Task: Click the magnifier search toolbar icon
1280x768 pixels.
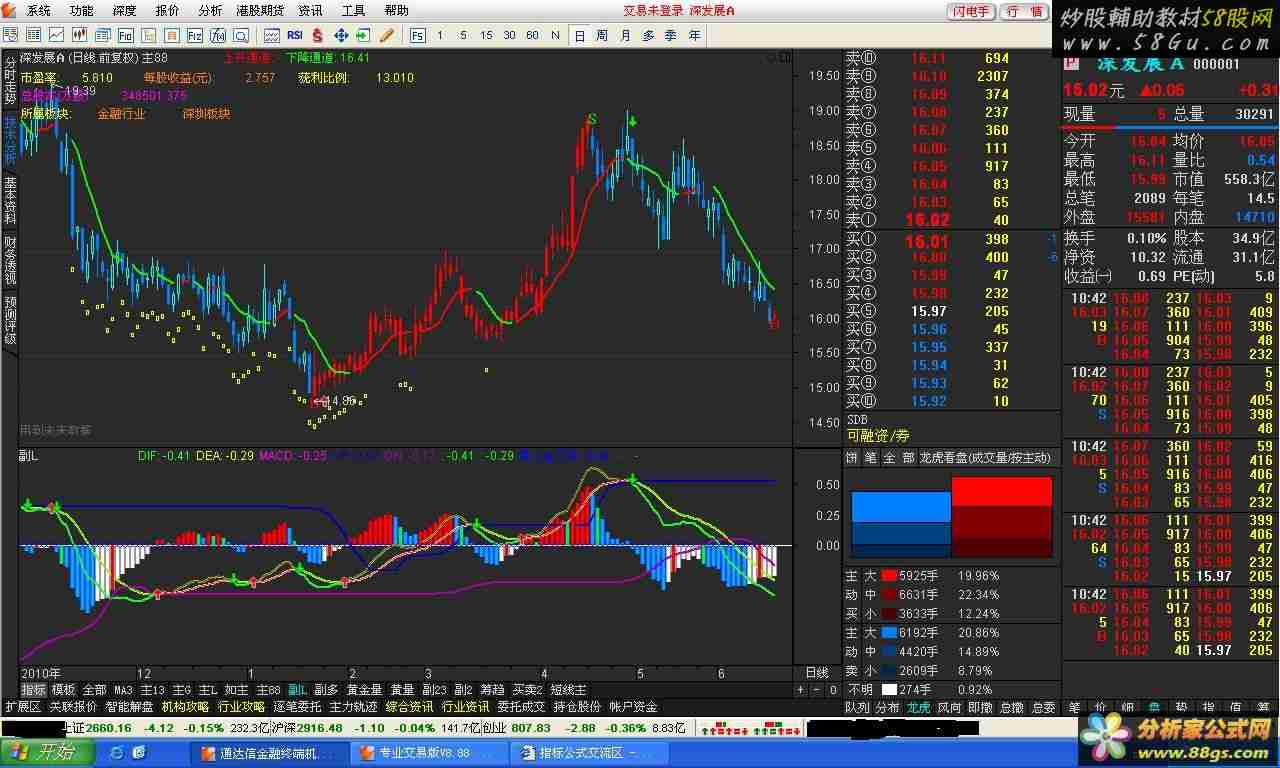Action: point(241,35)
